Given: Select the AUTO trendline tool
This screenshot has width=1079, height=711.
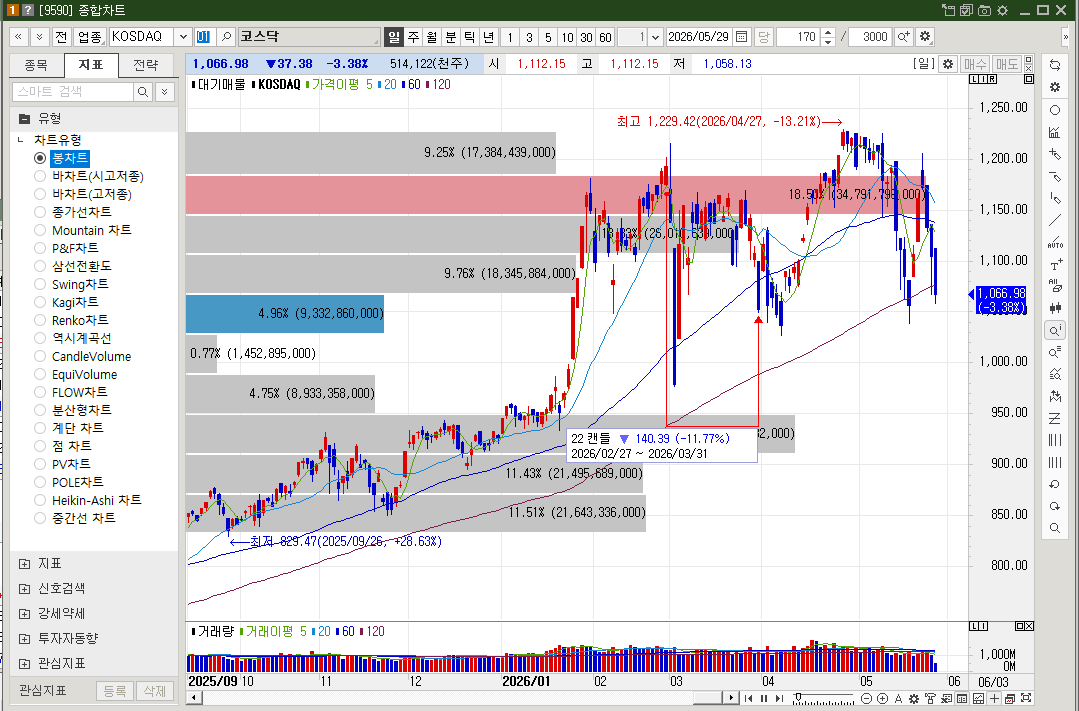Looking at the screenshot, I should click(1054, 242).
